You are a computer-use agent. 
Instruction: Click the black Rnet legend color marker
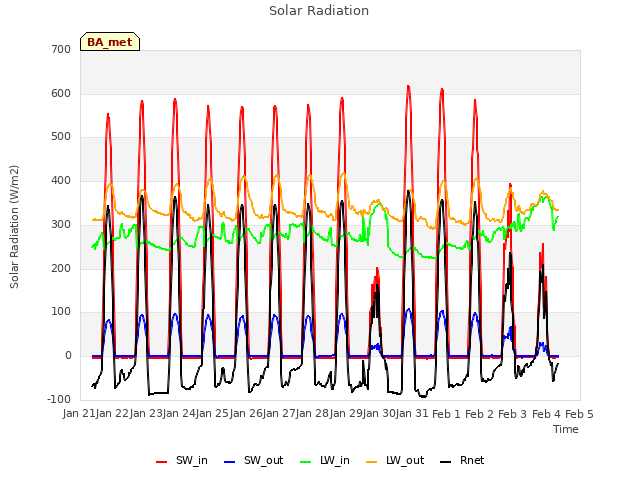click(x=446, y=462)
